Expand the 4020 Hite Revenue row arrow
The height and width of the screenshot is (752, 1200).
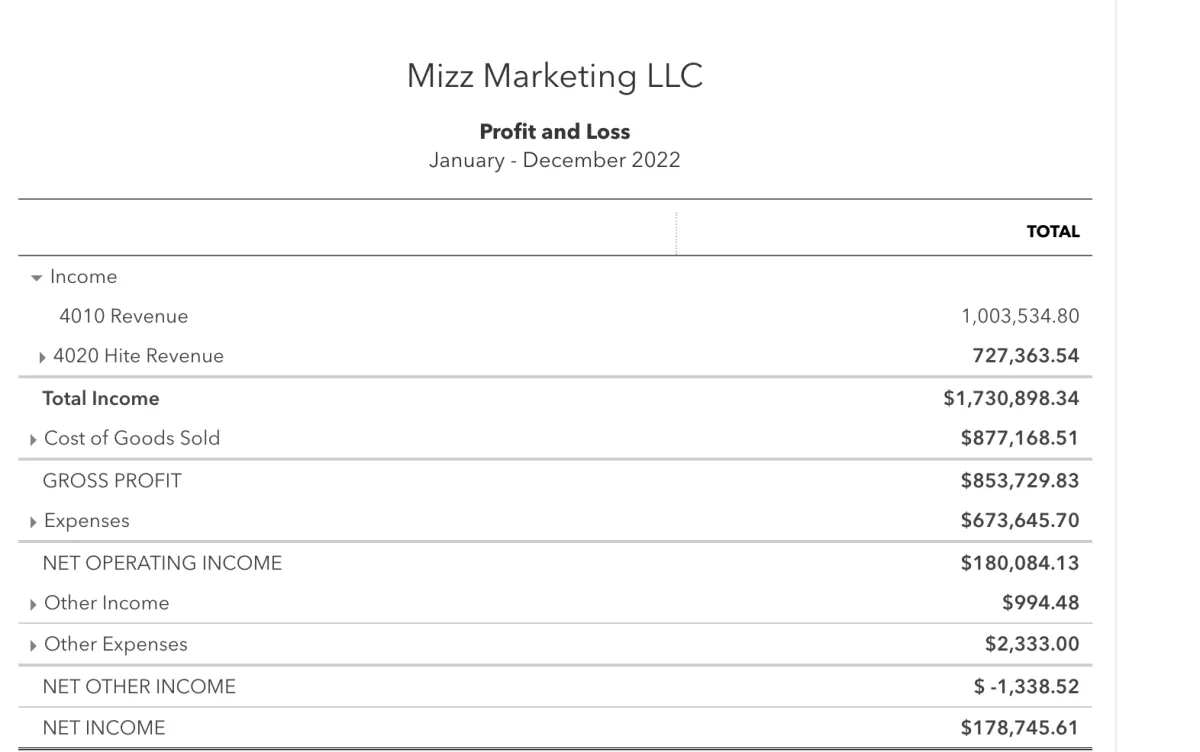click(x=43, y=357)
